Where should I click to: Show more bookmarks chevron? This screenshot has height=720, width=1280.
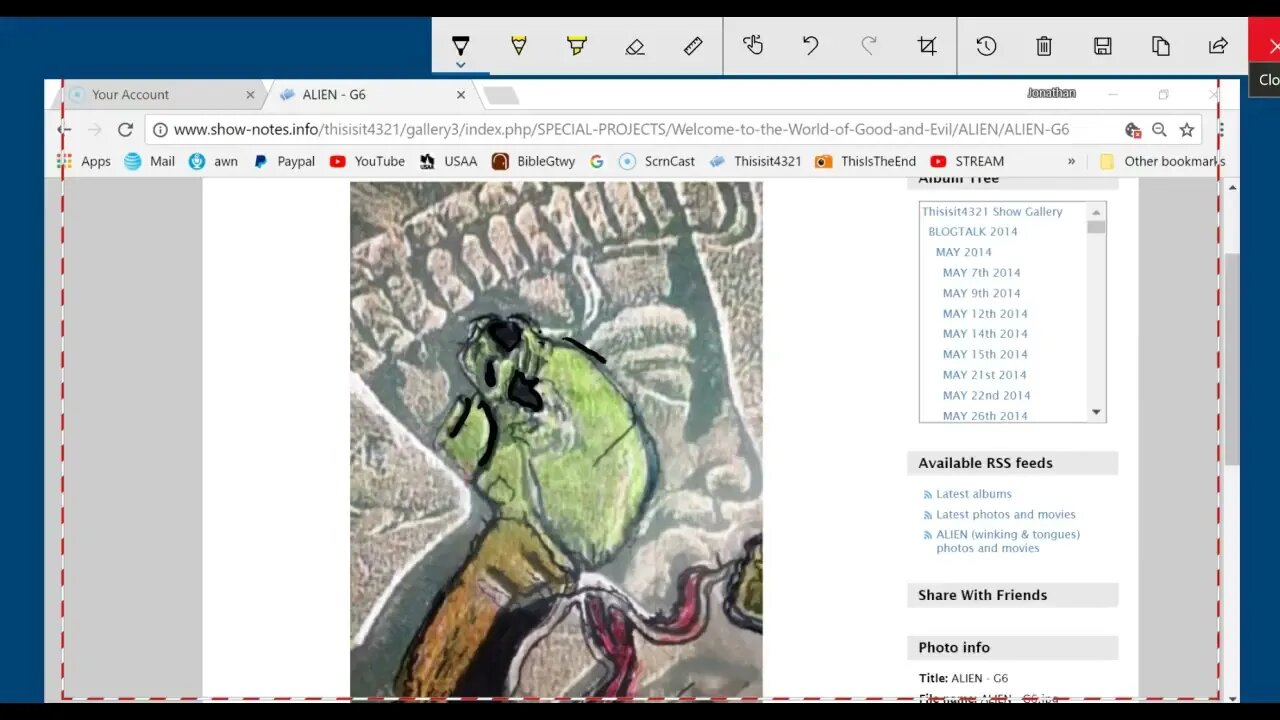1071,161
